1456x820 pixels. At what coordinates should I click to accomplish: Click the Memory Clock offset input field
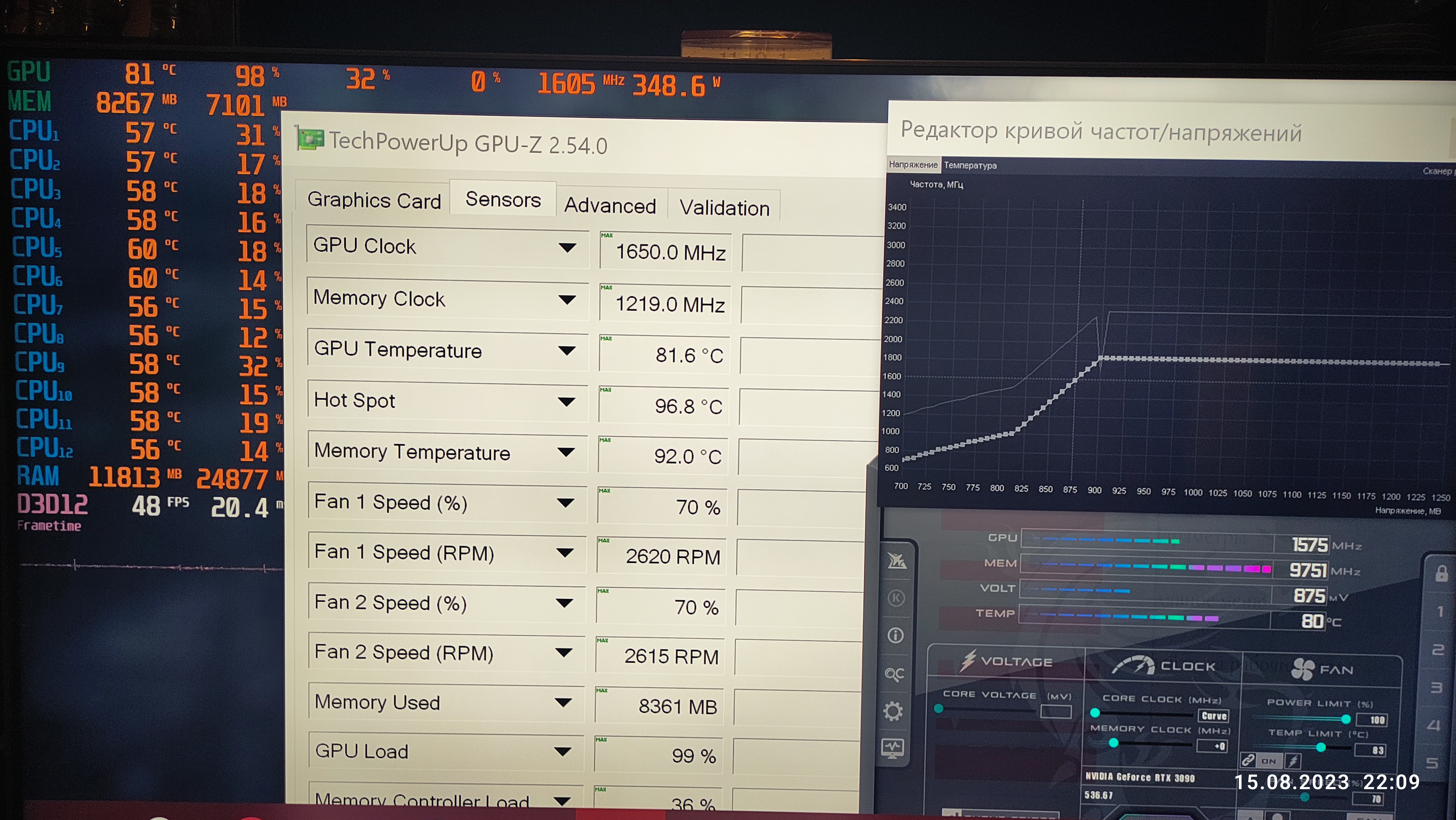[1212, 746]
